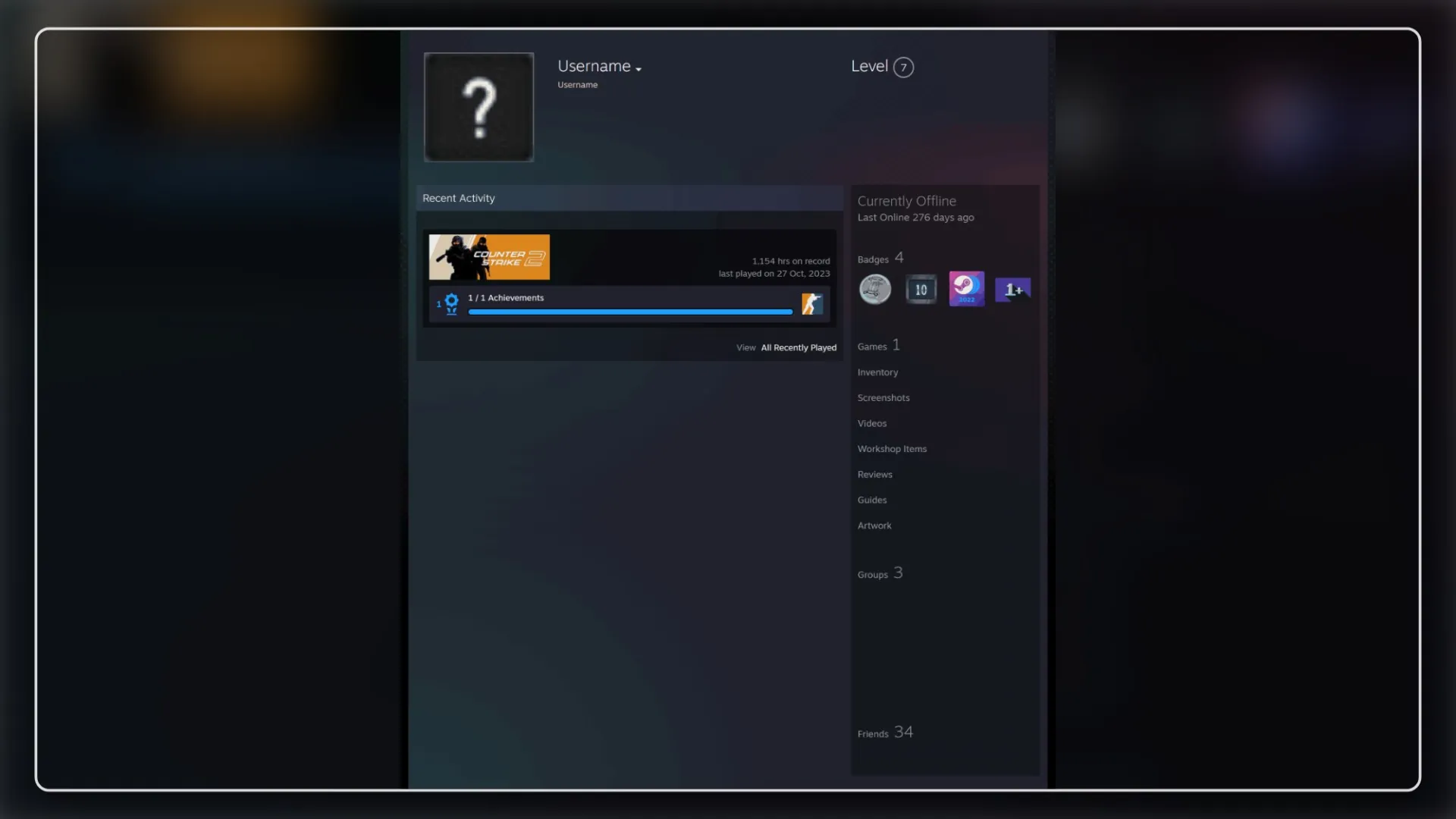
Task: Open the Guides link
Action: point(872,500)
